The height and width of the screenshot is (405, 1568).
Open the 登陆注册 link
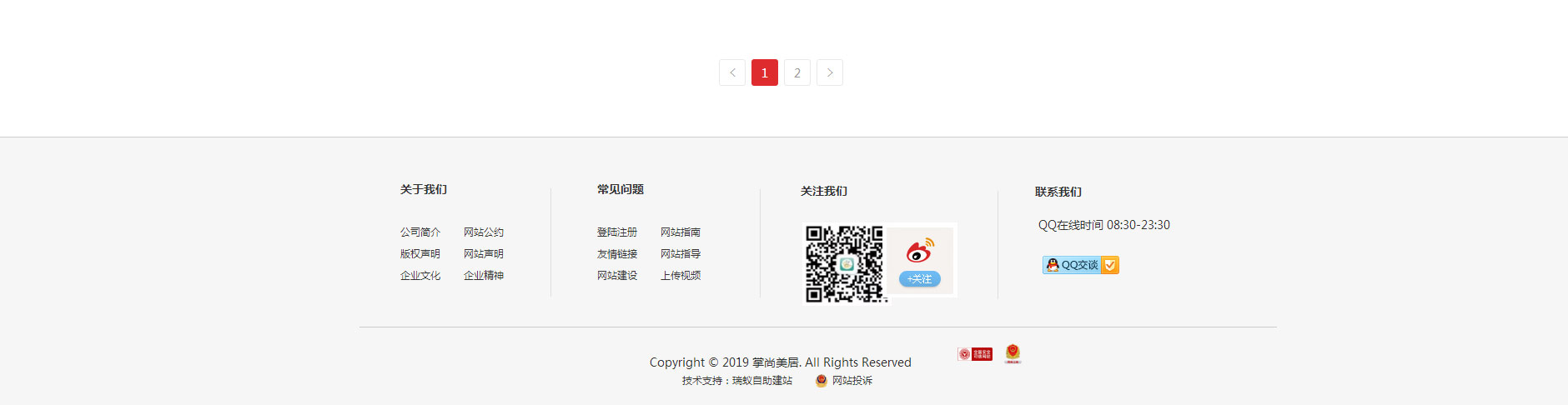tap(617, 232)
